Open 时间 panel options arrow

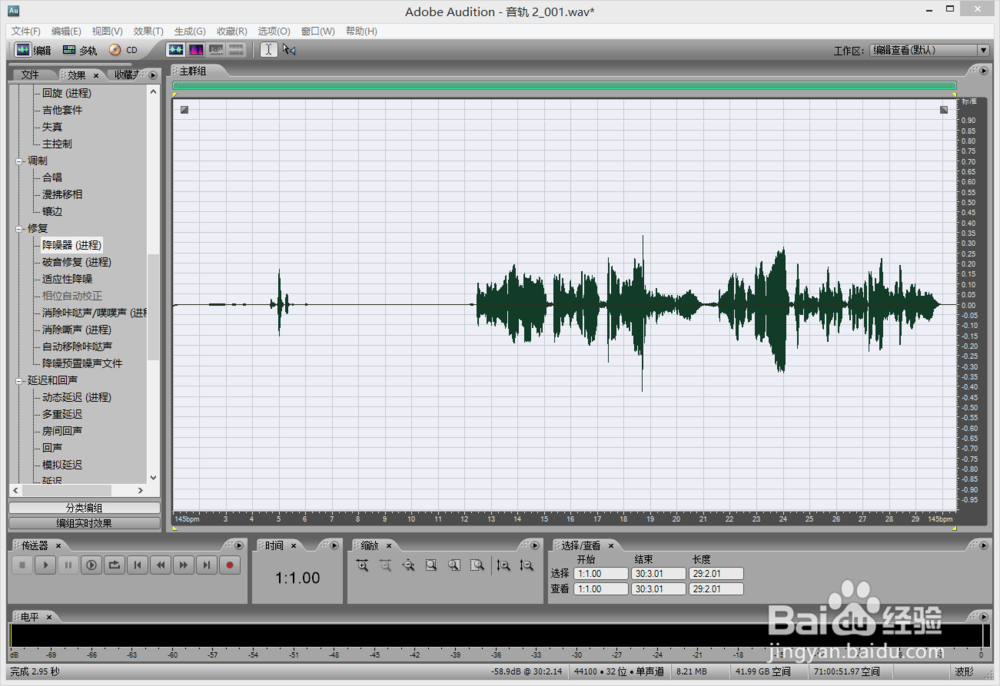tap(334, 545)
